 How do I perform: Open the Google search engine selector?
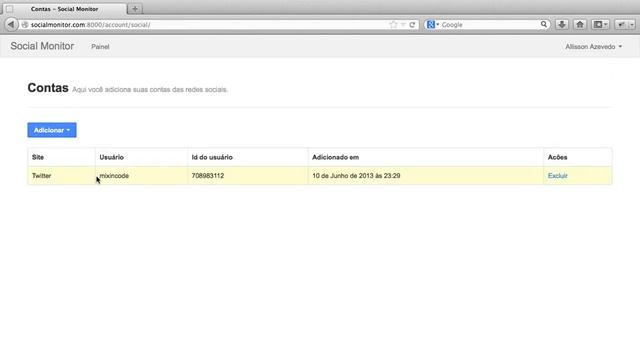tap(433, 24)
